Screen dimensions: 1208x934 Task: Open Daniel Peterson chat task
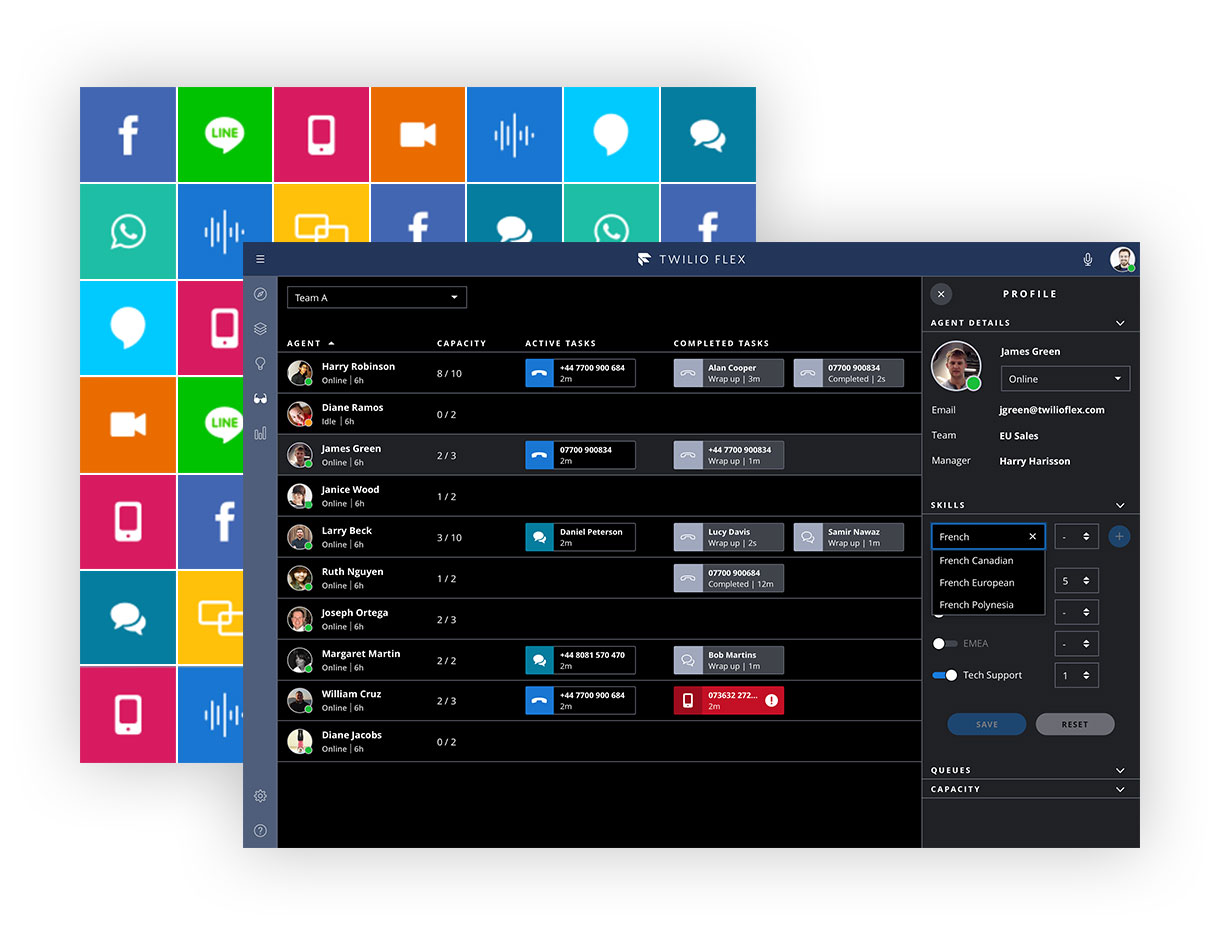pos(580,537)
